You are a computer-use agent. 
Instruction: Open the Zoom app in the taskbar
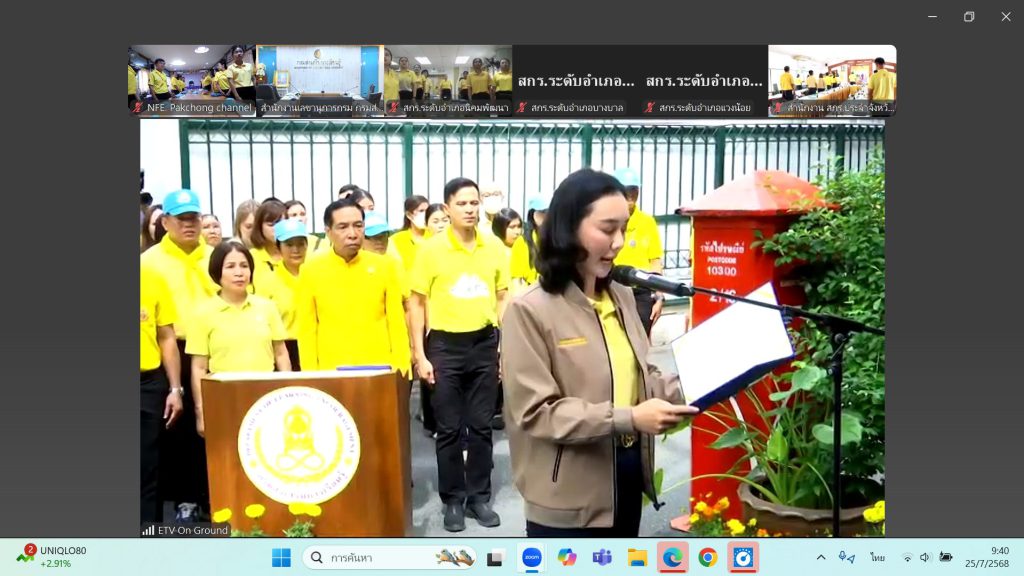coord(531,557)
